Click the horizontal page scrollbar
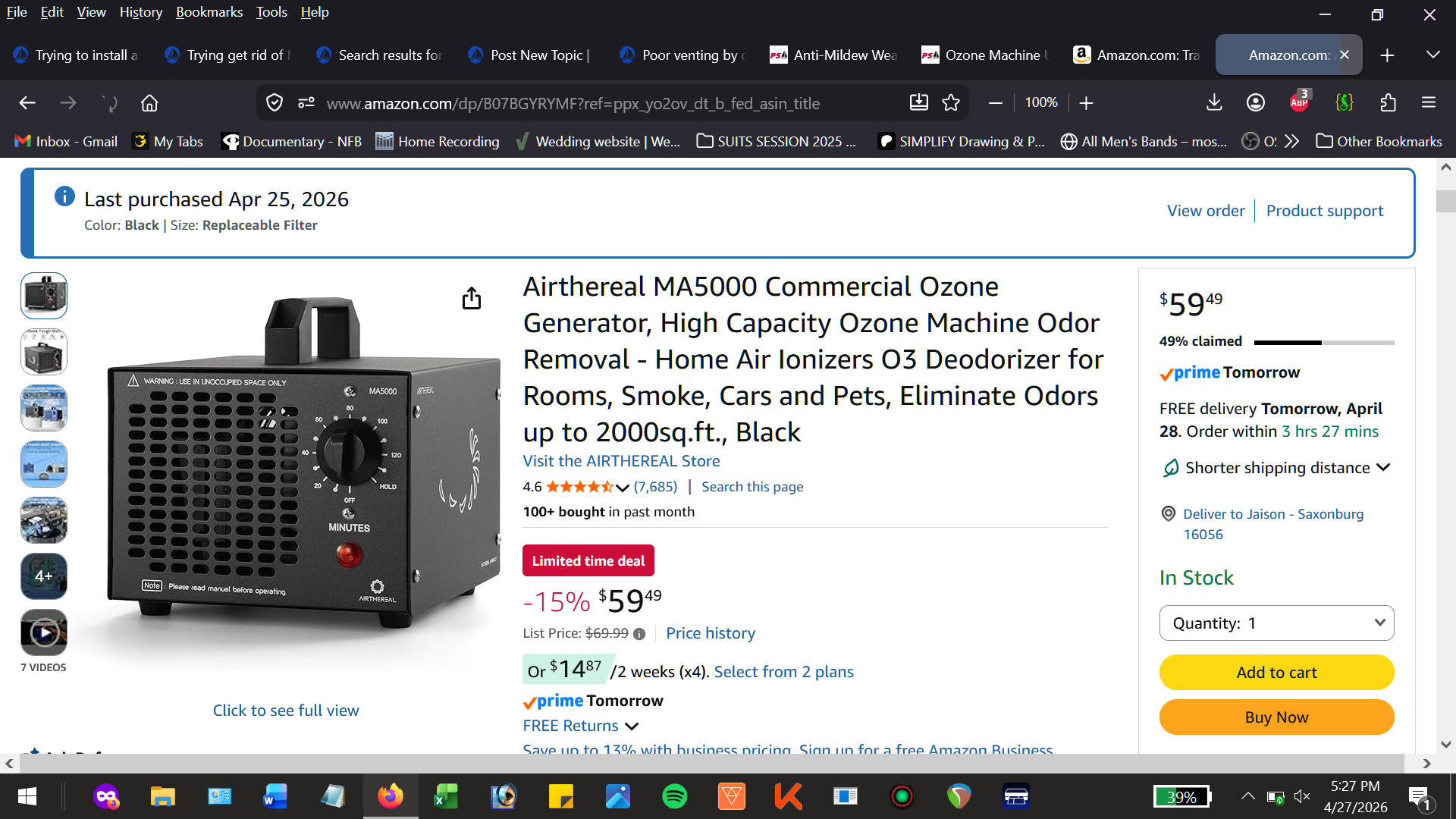 tap(713, 764)
